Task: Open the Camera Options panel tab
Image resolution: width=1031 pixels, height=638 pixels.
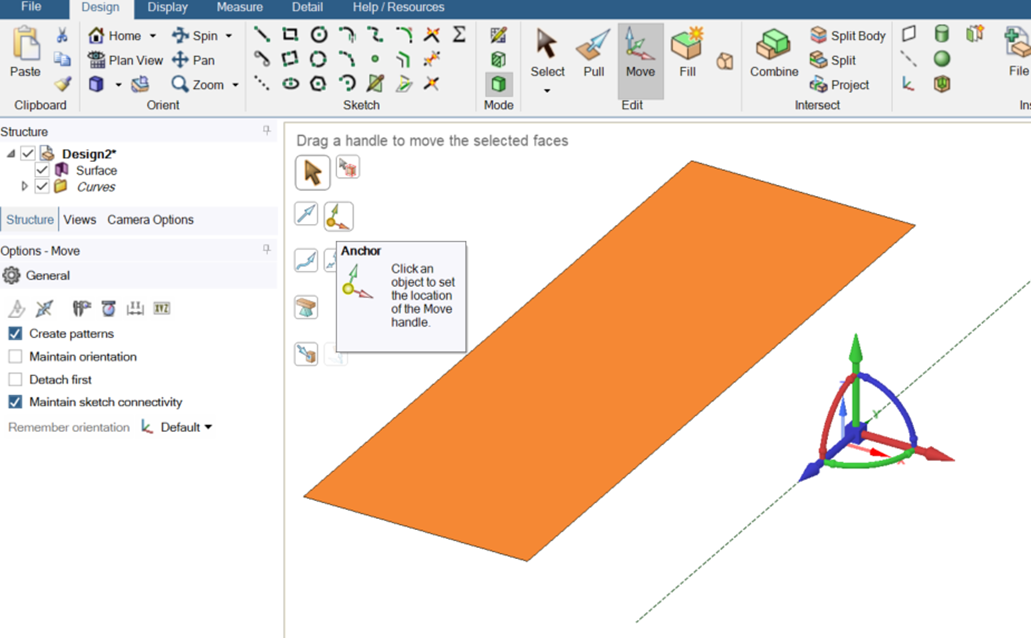Action: (150, 220)
